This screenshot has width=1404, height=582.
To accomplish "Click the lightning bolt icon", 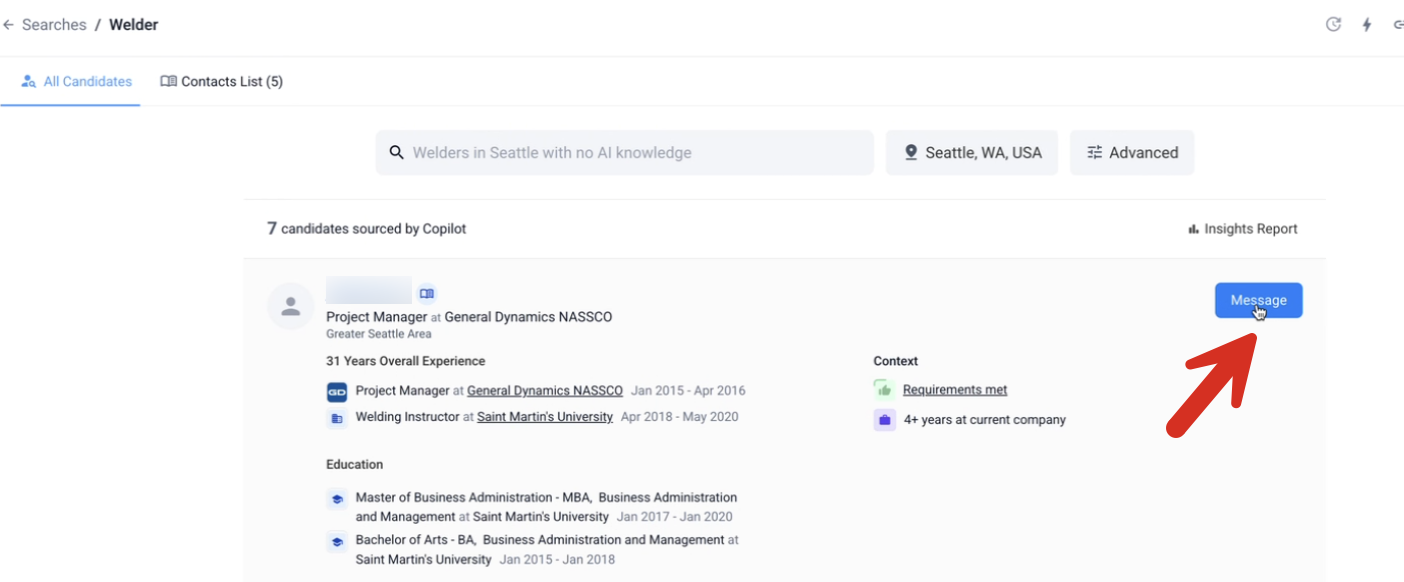I will [x=1367, y=25].
